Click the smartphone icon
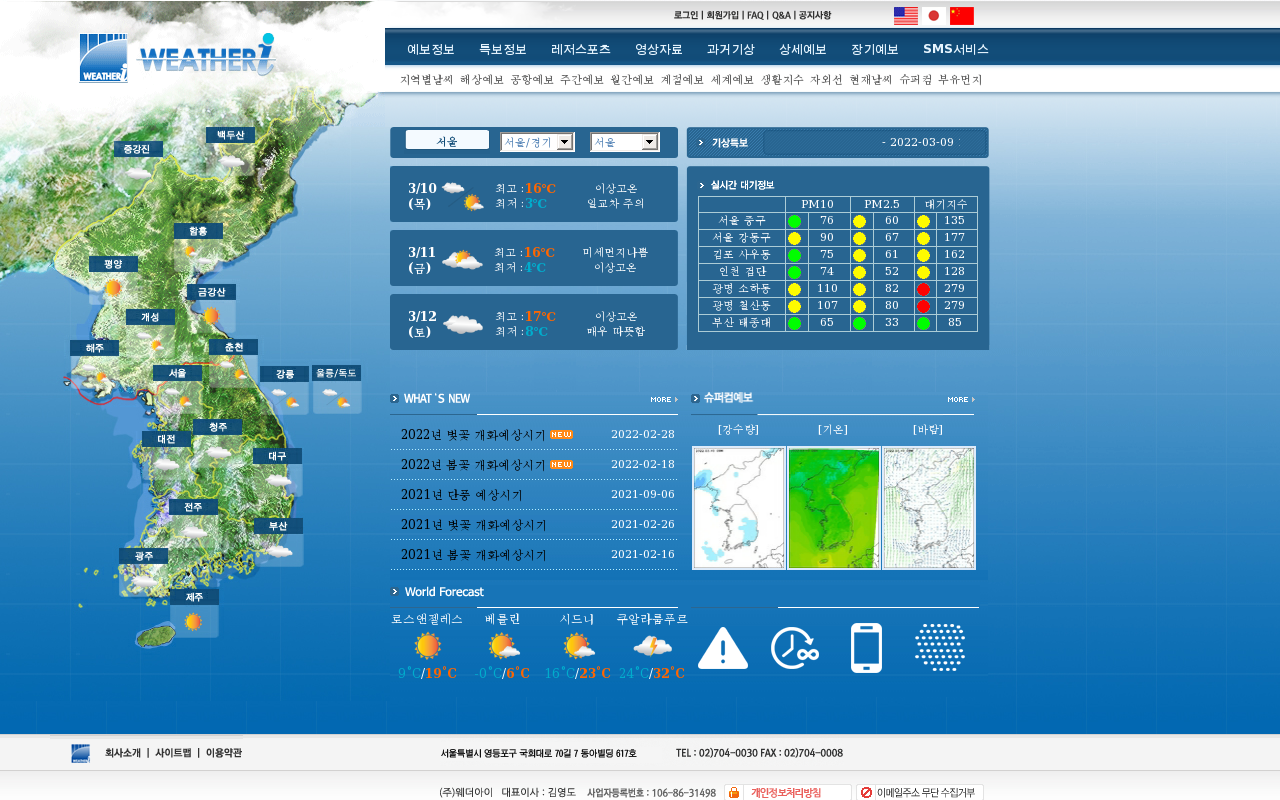Image resolution: width=1280 pixels, height=800 pixels. (866, 648)
